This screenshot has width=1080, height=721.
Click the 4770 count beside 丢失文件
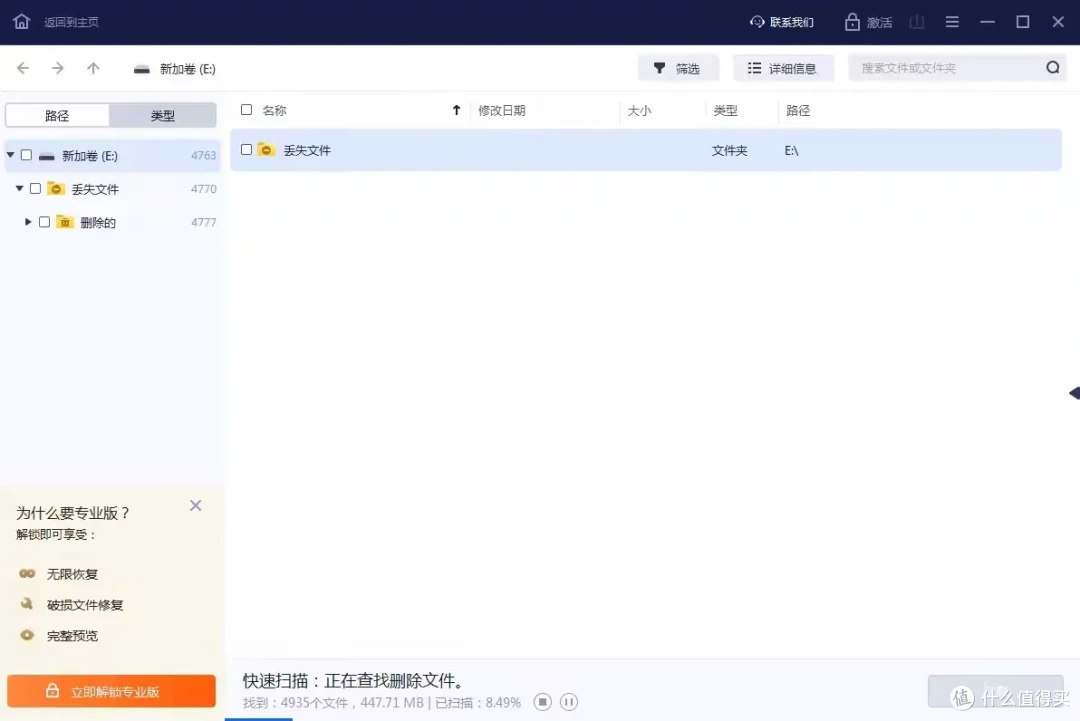203,189
